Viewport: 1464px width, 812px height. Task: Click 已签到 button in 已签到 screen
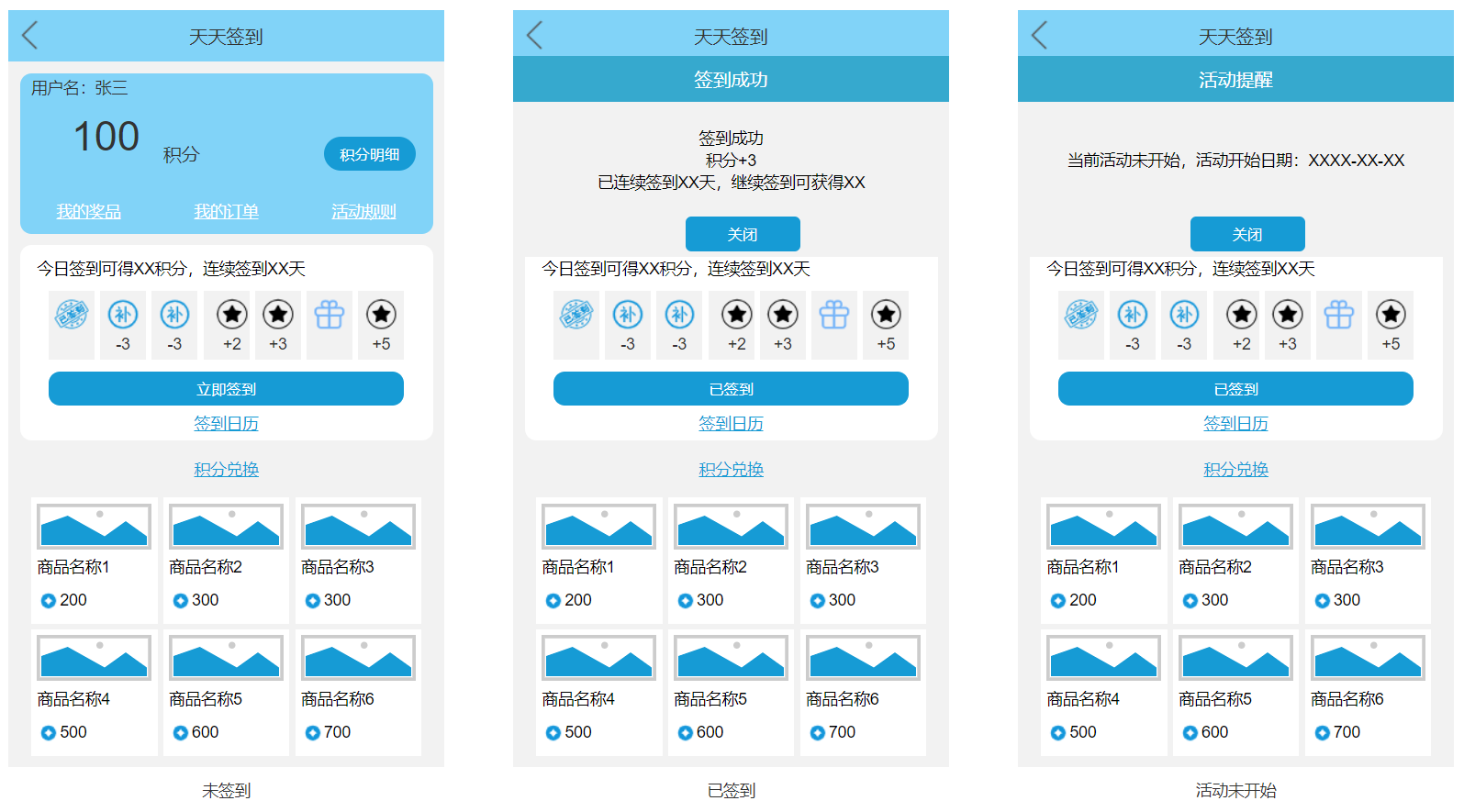pos(731,389)
